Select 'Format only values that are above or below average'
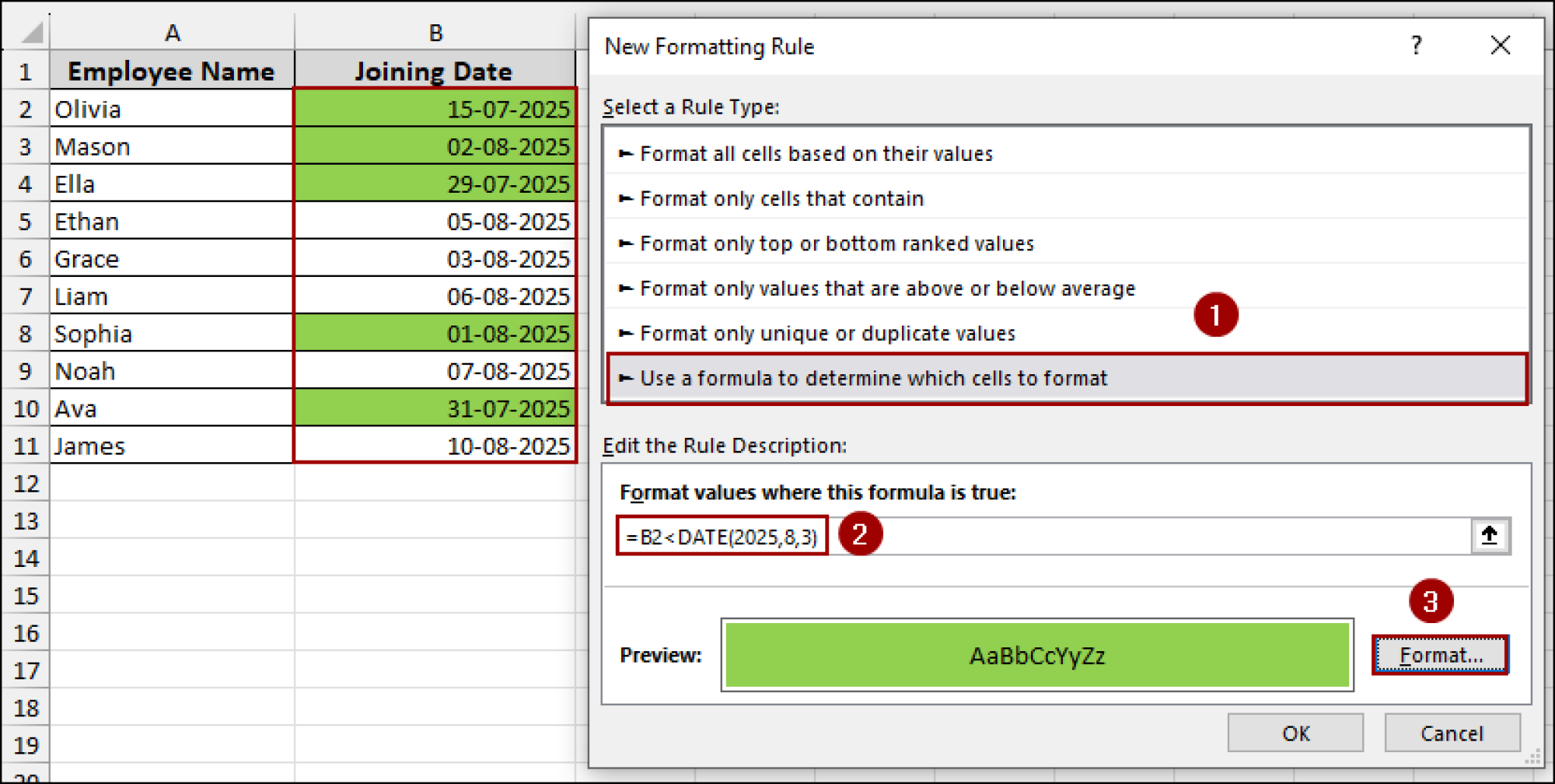 pyautogui.click(x=887, y=288)
